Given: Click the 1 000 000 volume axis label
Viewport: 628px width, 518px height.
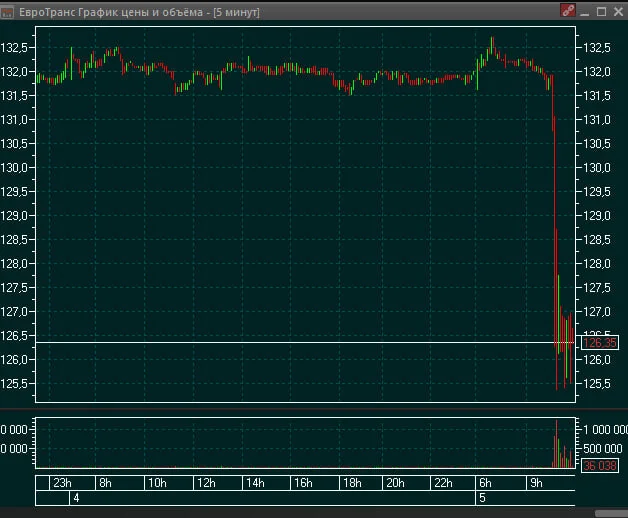Looking at the screenshot, I should click(605, 430).
